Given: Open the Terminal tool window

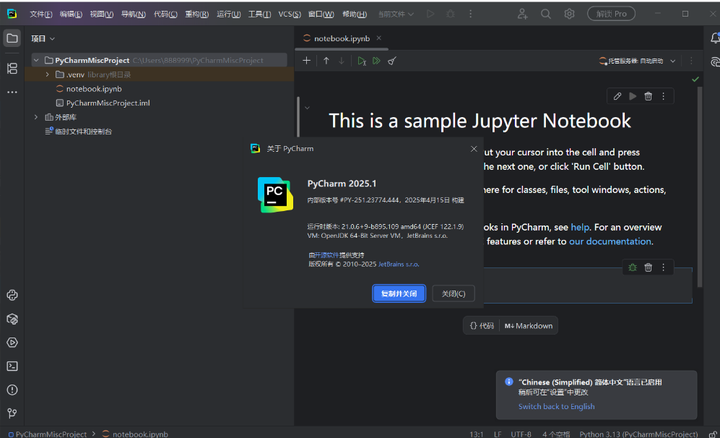Looking at the screenshot, I should (12, 366).
